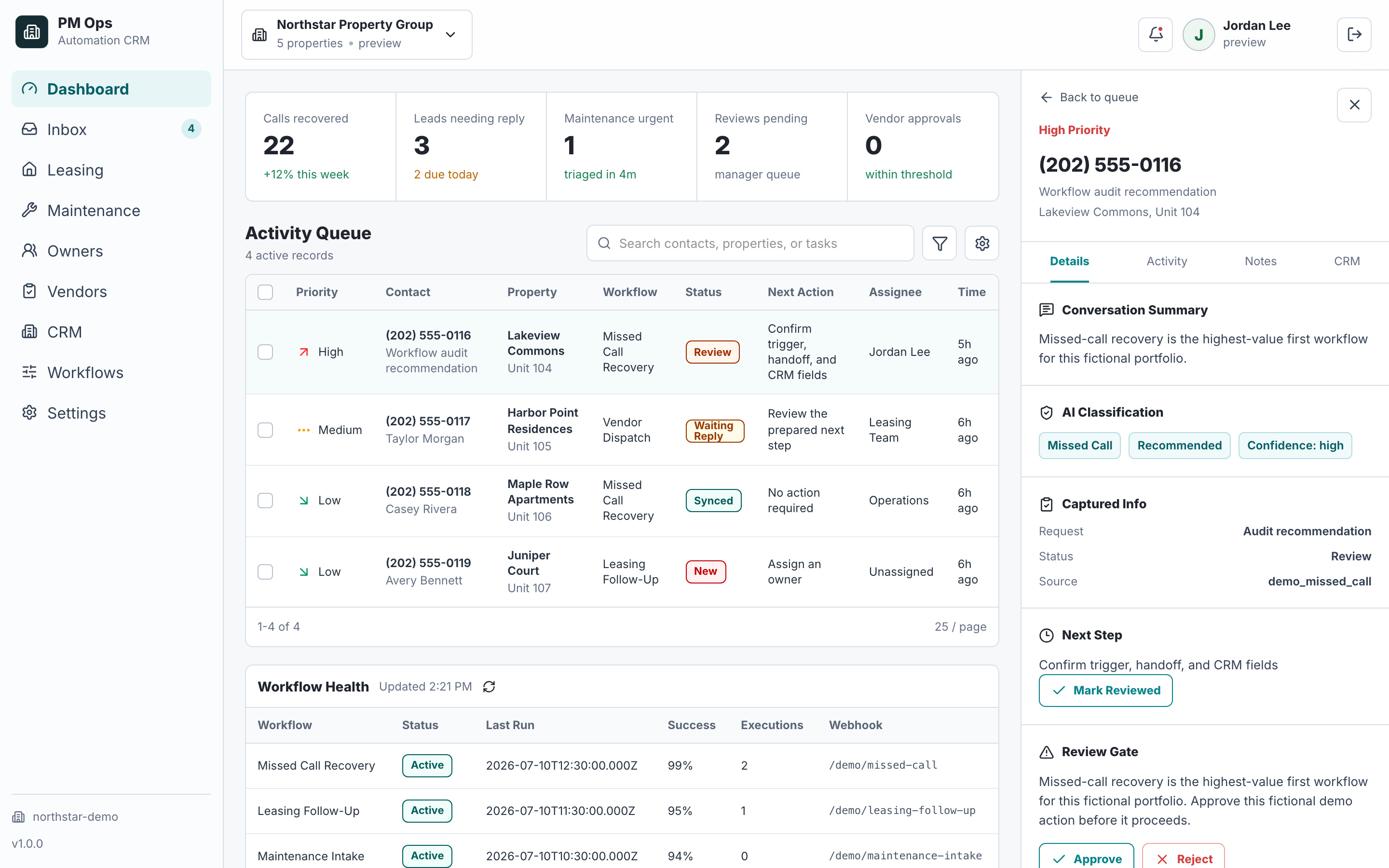Image resolution: width=1389 pixels, height=868 pixels.
Task: Click the Conversation Summary icon
Action: pos(1047,310)
